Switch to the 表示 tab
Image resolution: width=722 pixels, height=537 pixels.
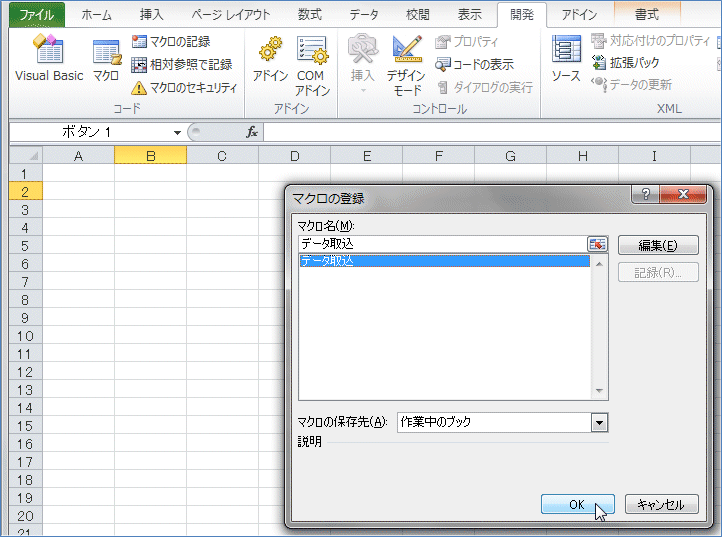pos(469,15)
